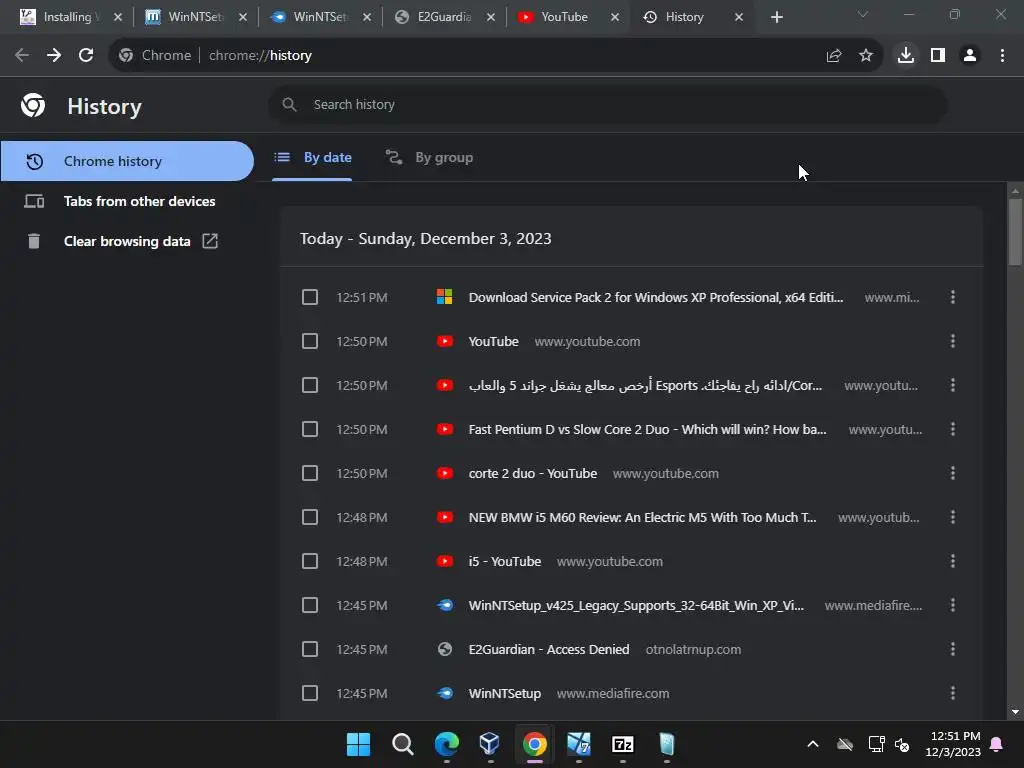1024x768 pixels.
Task: Open more actions for i5 - YouTube entry
Action: click(953, 561)
